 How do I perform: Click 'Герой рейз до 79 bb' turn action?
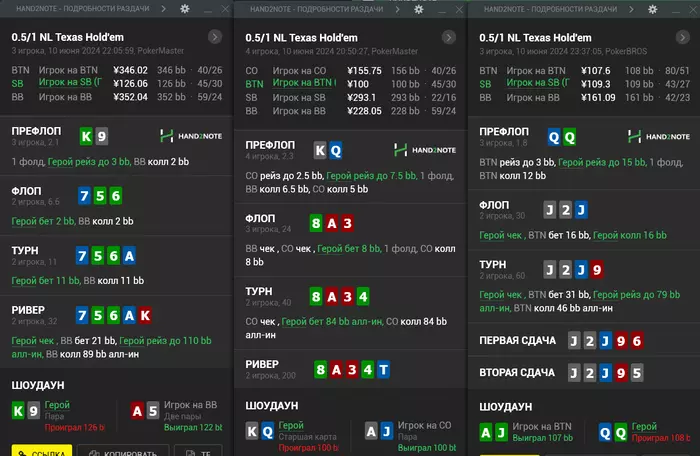tap(637, 295)
